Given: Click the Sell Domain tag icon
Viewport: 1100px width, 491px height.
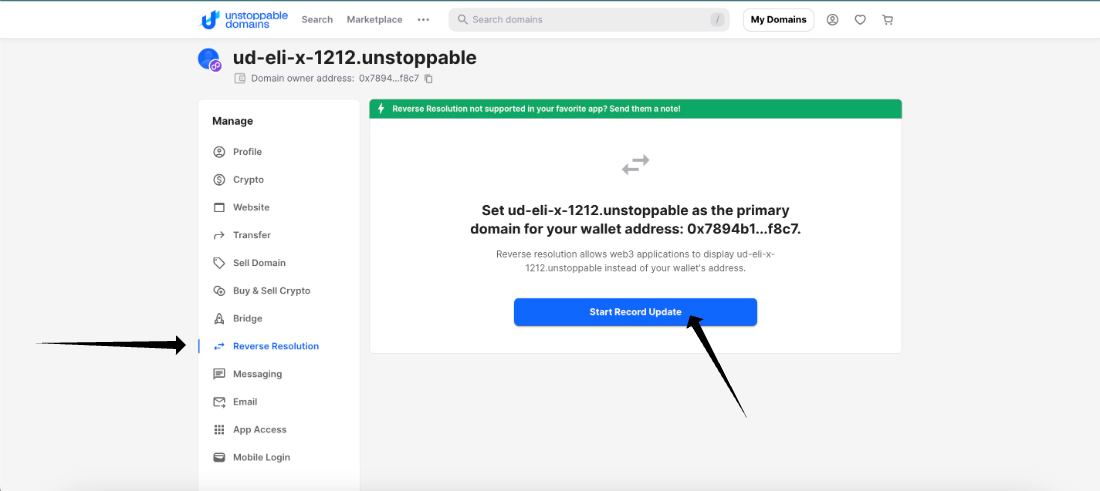Looking at the screenshot, I should [x=219, y=263].
